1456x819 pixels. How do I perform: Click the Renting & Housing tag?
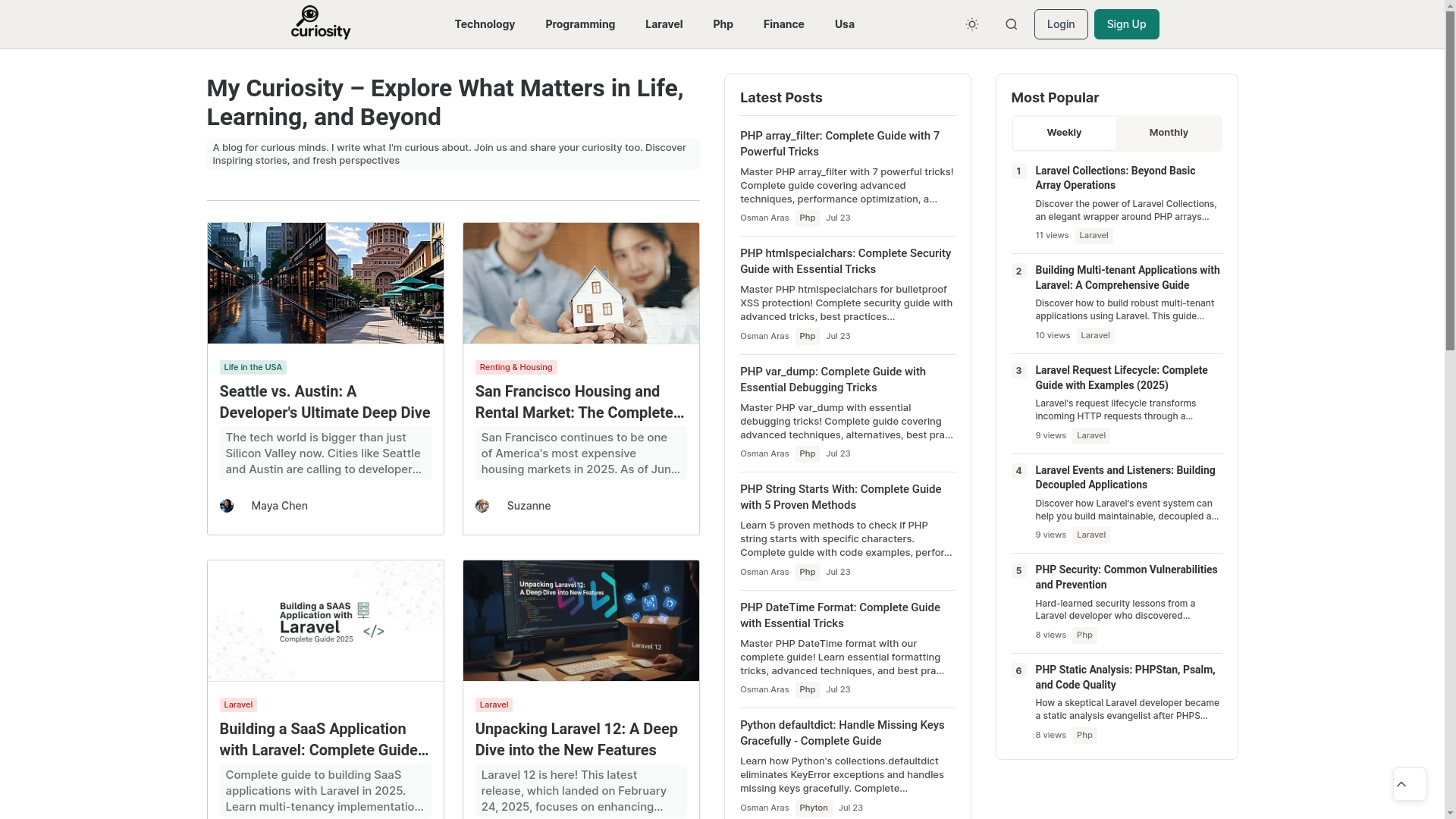[516, 367]
